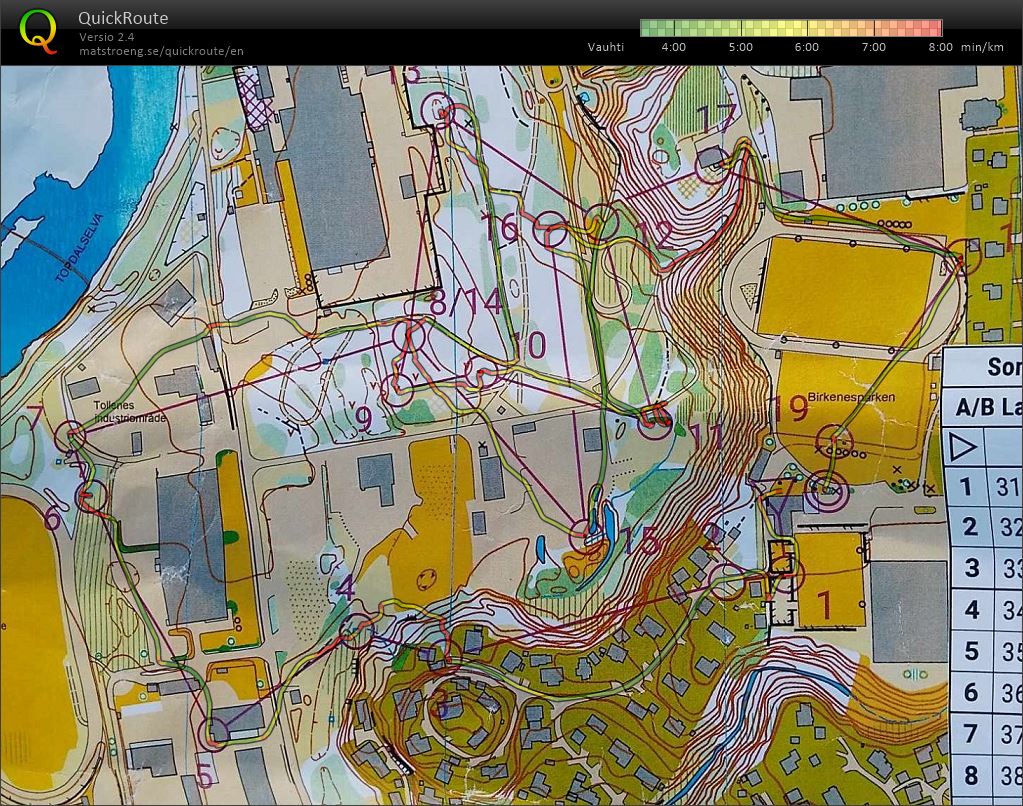Click the 4:00 pace label
This screenshot has height=806, width=1023.
(673, 47)
